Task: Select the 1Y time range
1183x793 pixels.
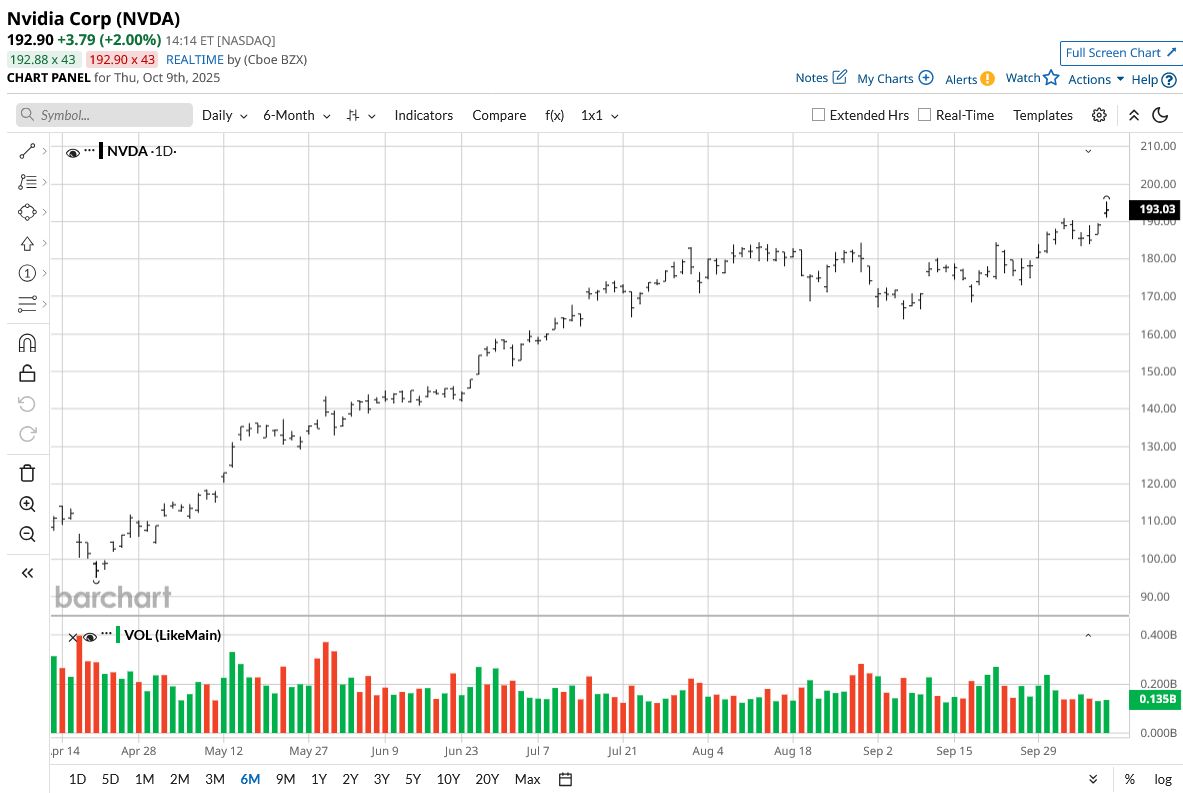Action: [318, 779]
